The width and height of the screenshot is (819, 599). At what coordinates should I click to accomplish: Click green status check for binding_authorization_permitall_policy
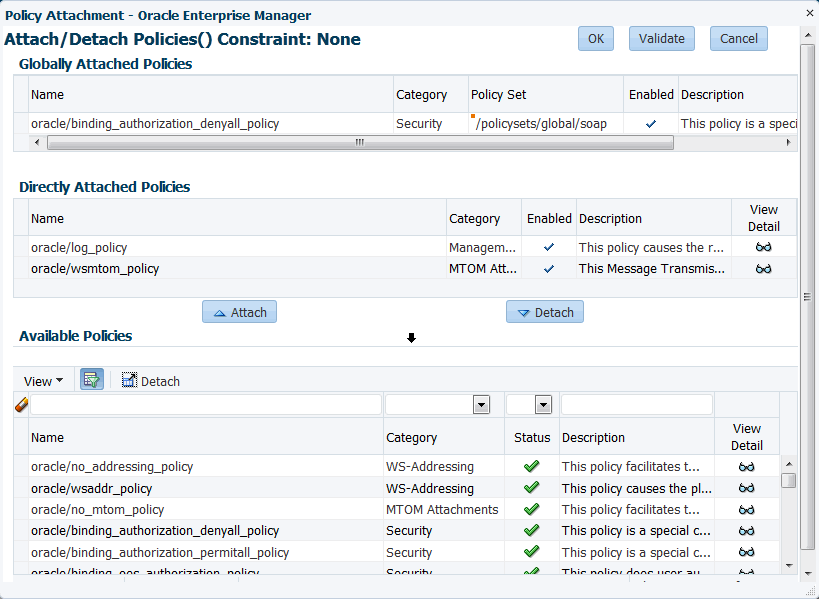pyautogui.click(x=532, y=551)
